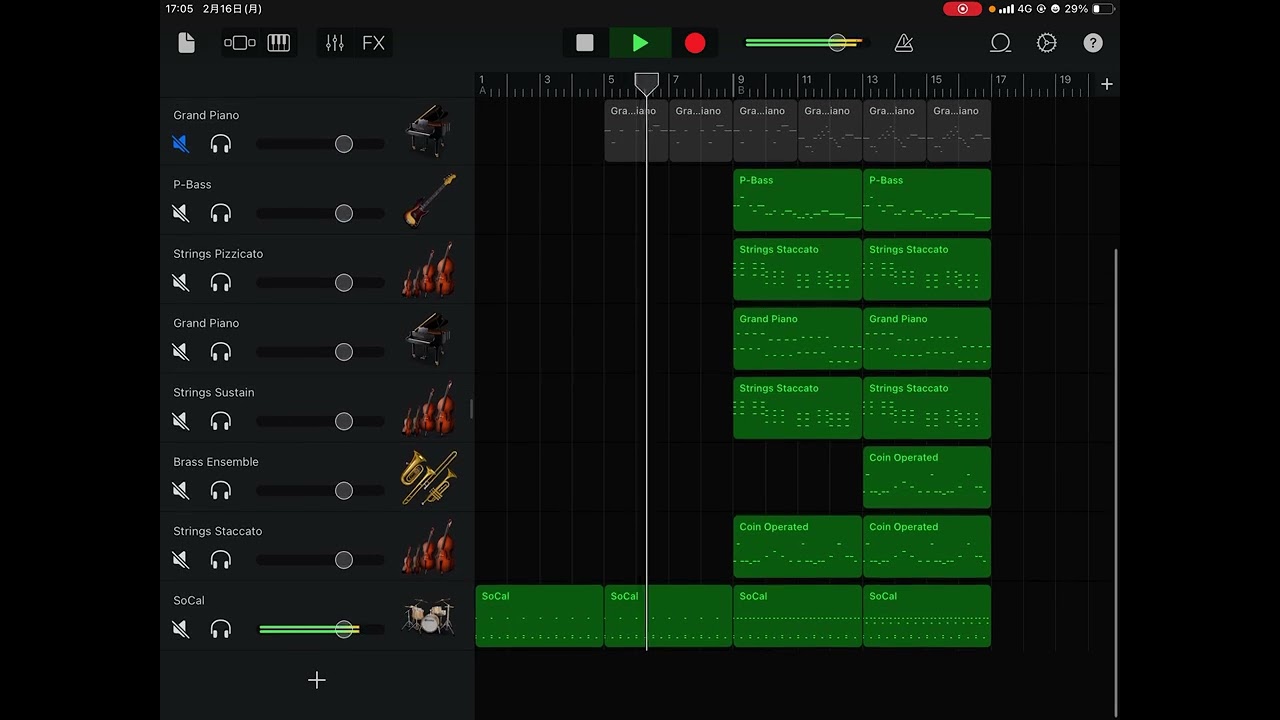Select the Brass Ensemble track name
Viewport: 1280px width, 720px height.
(216, 462)
